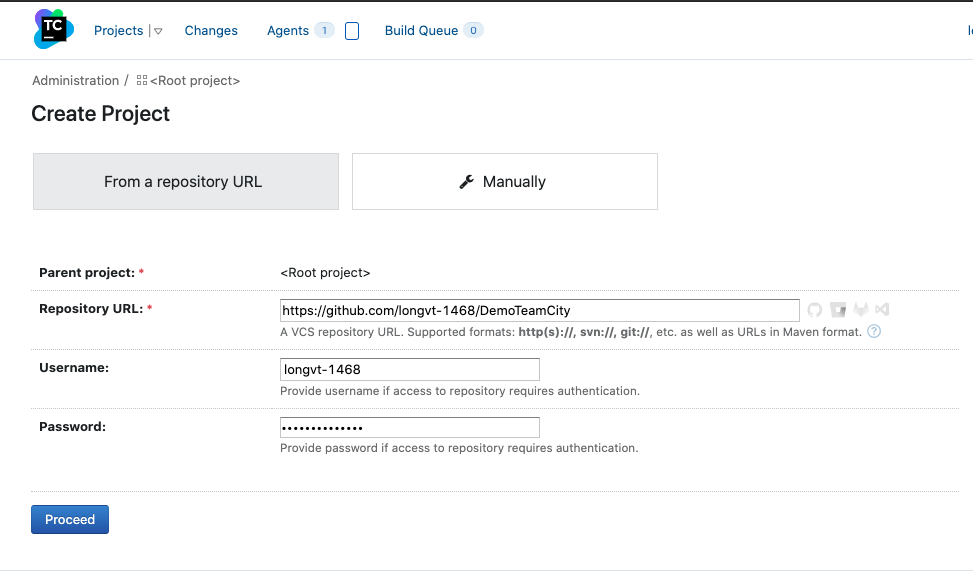Pick the Visual Studio repository icon
This screenshot has height=572, width=973.
pos(882,310)
